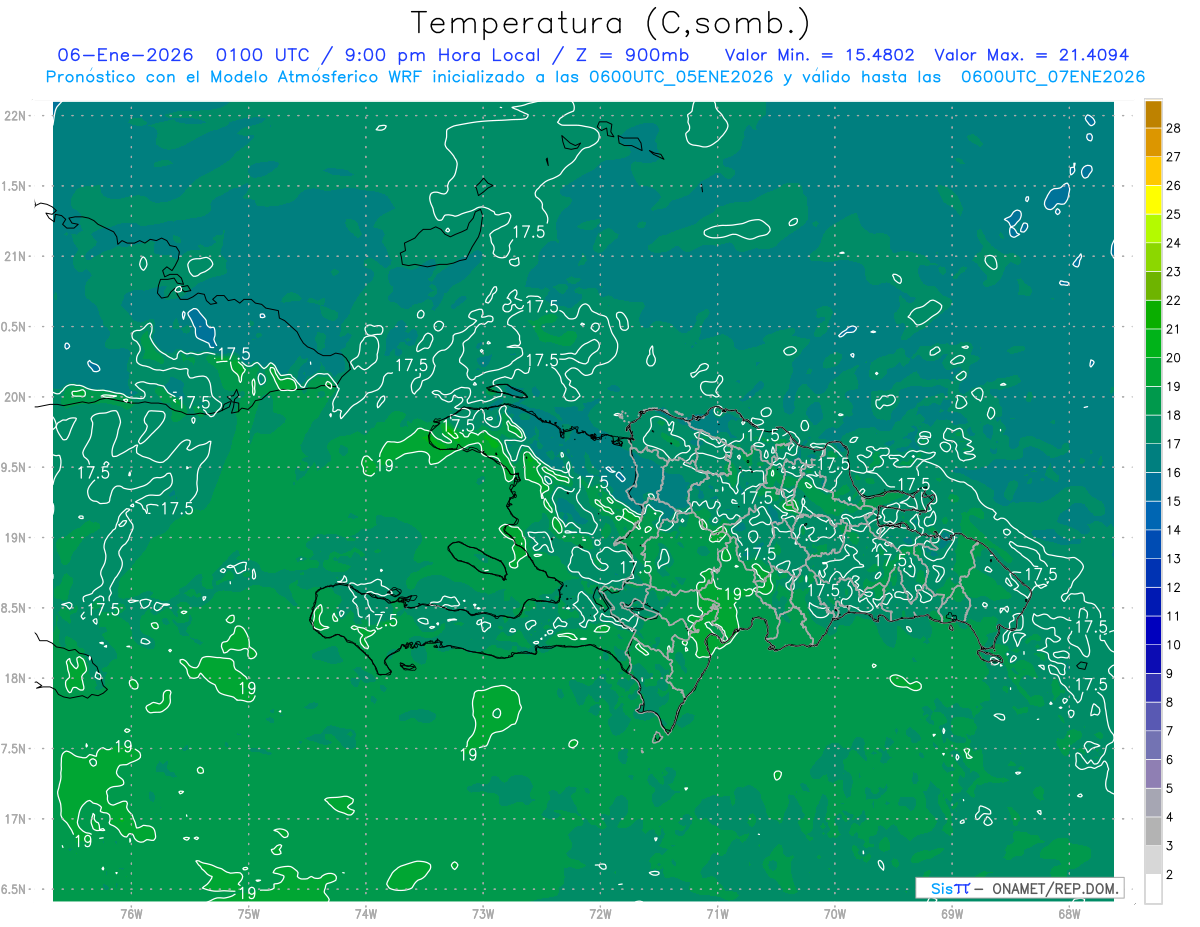The width and height of the screenshot is (1200, 927).
Task: Click the dark blue swatch between 10 and 11
Action: point(1153,631)
